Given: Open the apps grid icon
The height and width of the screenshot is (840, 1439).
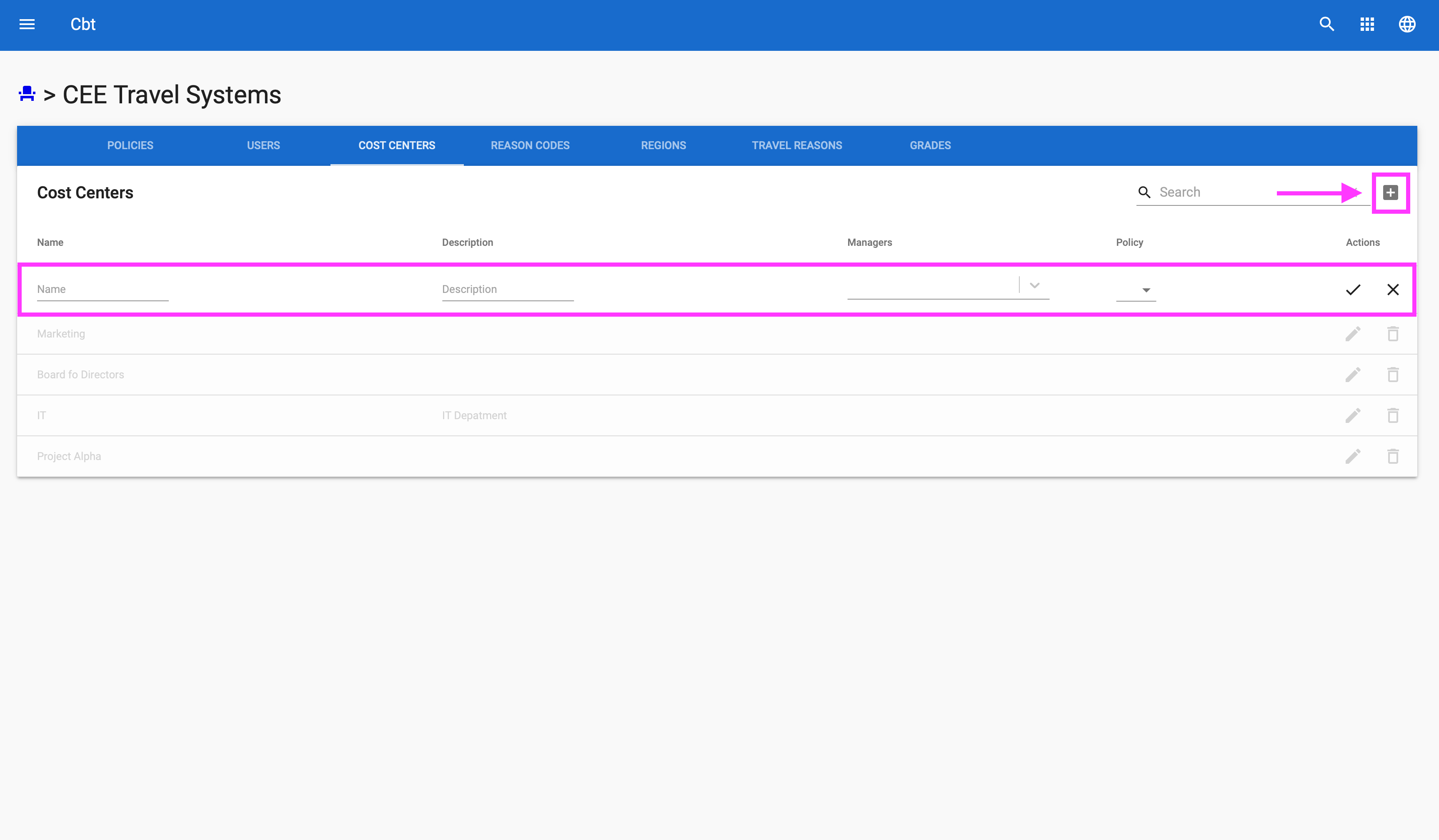Looking at the screenshot, I should (1367, 24).
